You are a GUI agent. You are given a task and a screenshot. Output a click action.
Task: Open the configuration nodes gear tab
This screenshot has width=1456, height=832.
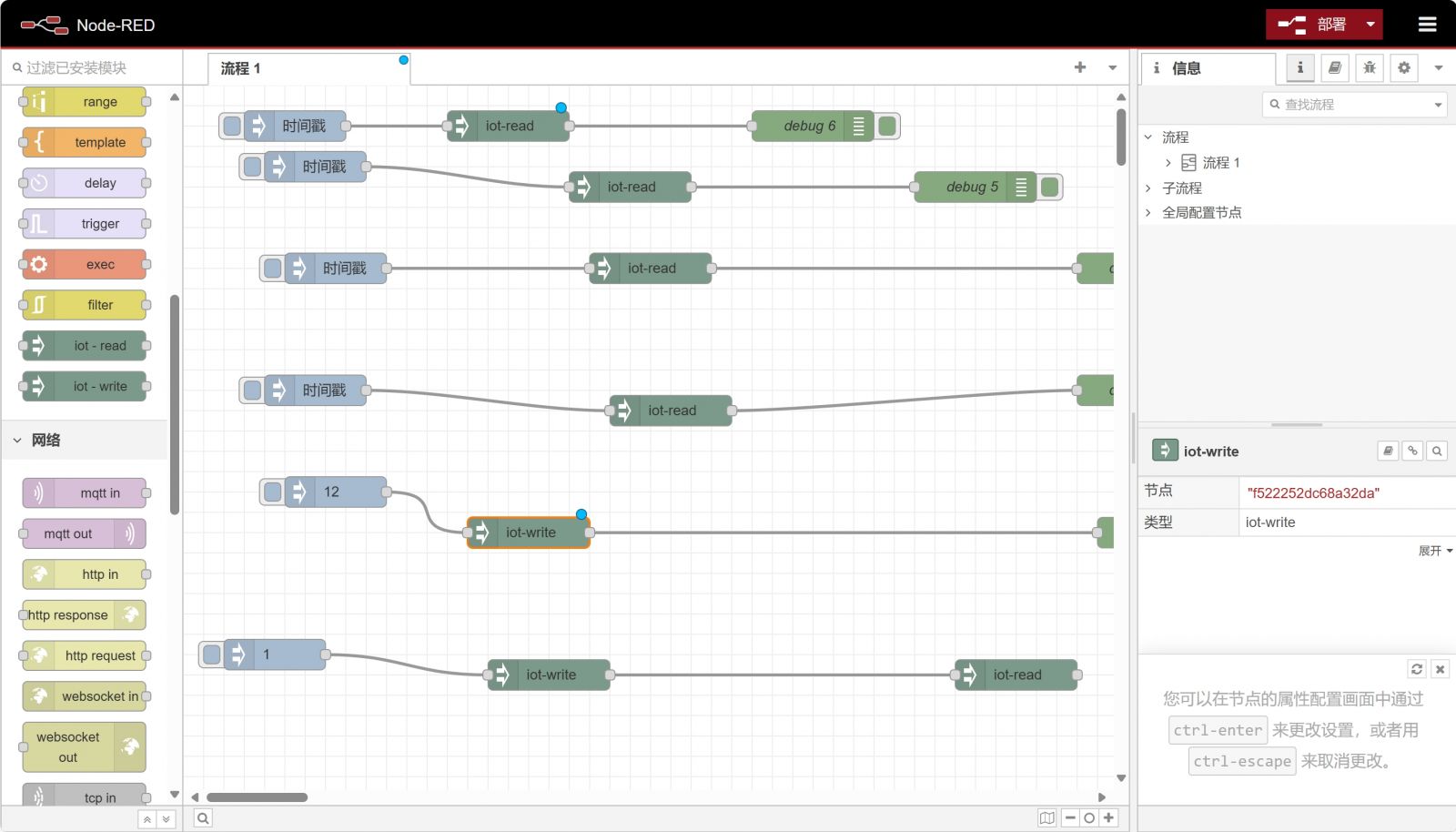click(1404, 67)
